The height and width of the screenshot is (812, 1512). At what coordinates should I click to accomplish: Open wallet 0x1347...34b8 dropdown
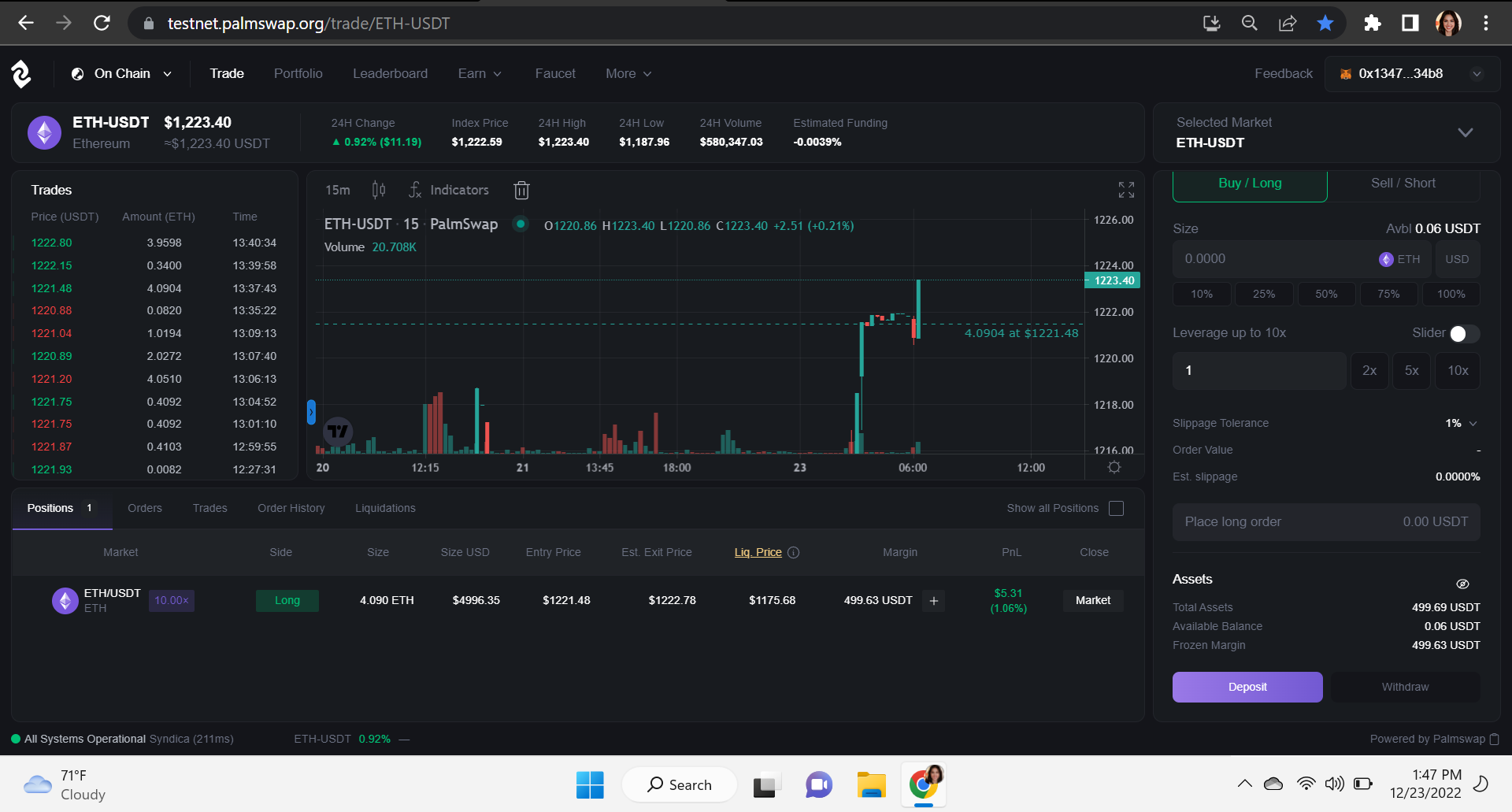tap(1412, 73)
